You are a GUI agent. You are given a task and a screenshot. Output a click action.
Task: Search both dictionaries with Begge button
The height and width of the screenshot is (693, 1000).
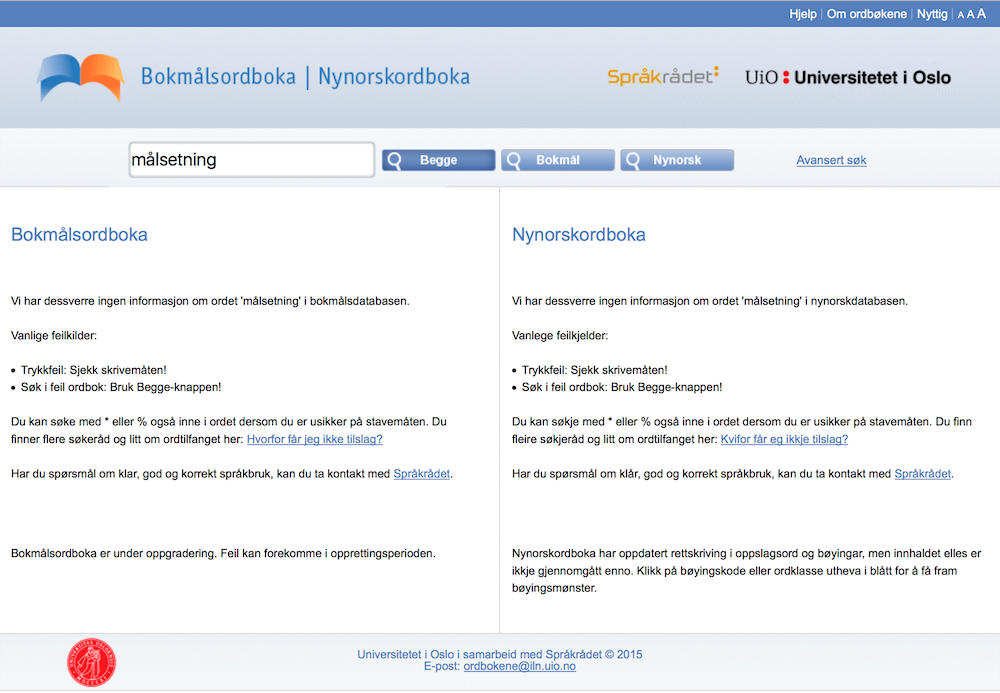point(438,160)
